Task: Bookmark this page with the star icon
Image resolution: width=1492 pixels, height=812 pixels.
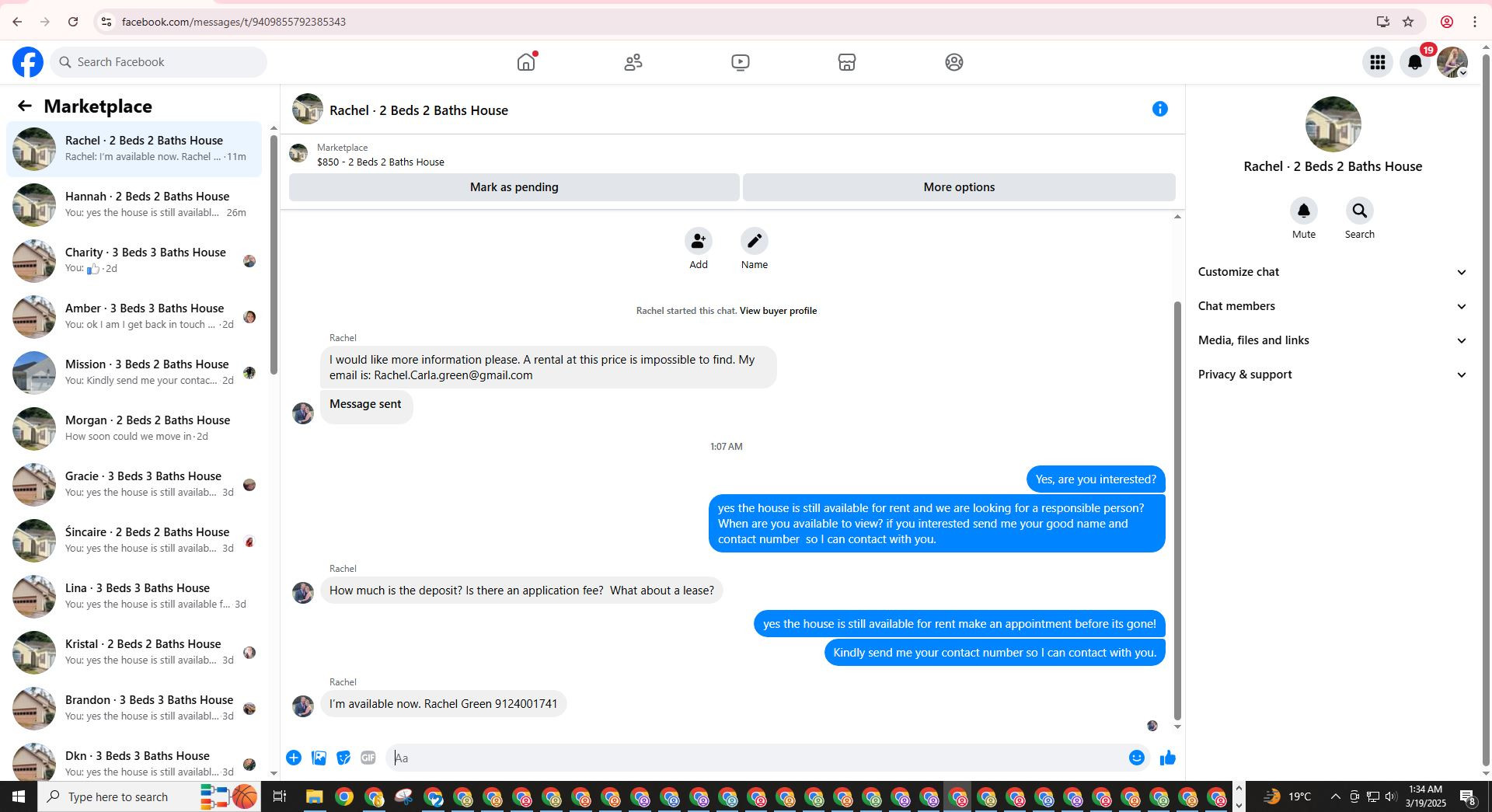Action: (1408, 22)
